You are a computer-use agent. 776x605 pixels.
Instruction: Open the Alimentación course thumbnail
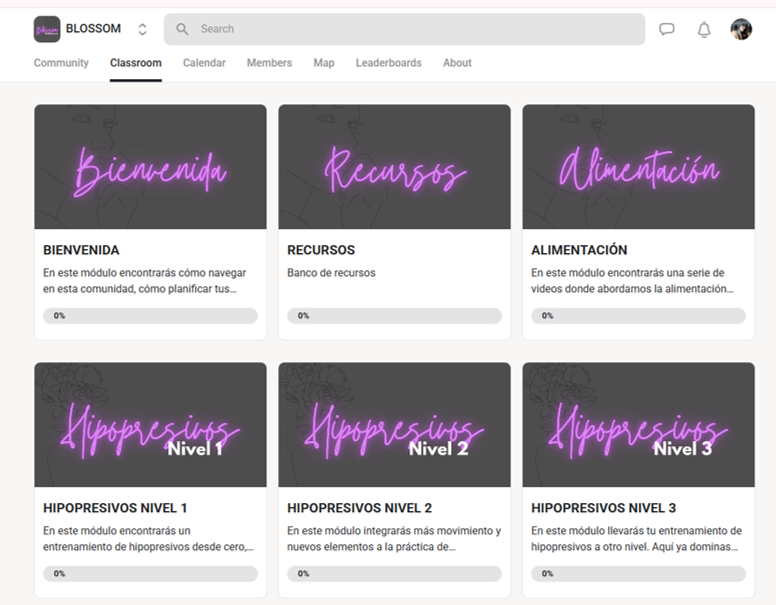(x=638, y=167)
